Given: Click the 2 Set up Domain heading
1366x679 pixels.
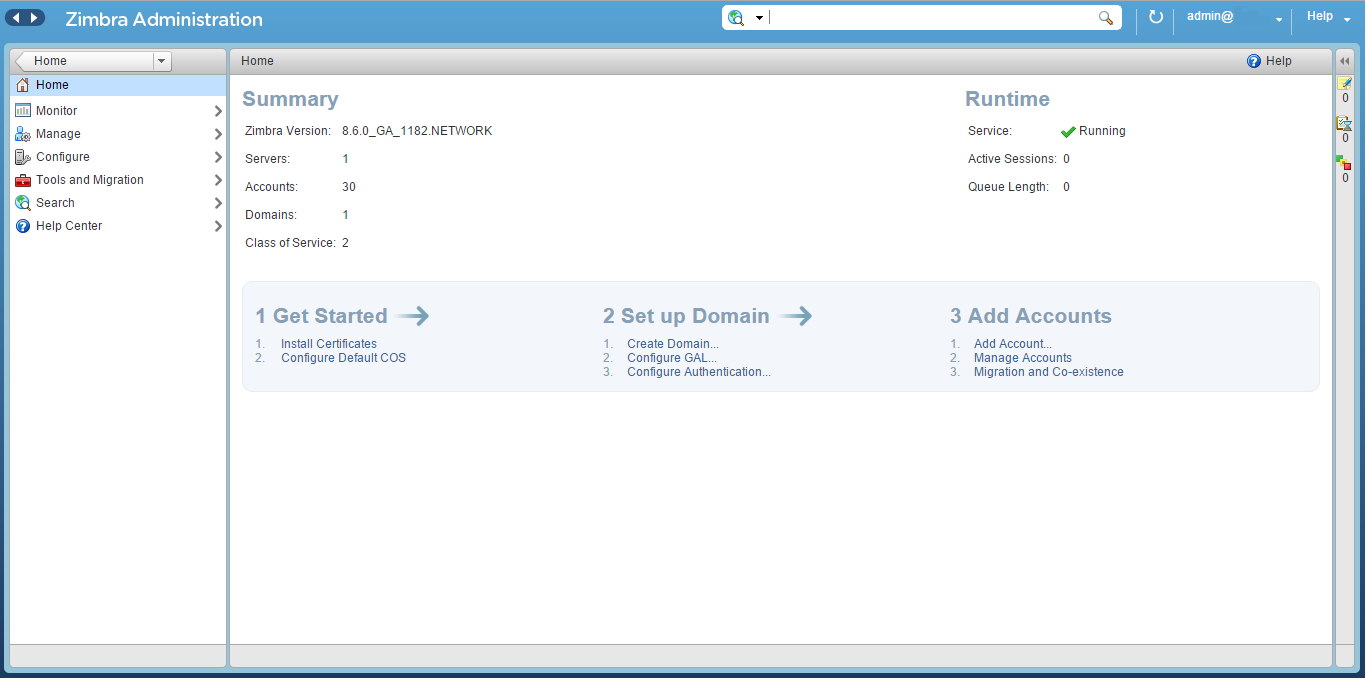Looking at the screenshot, I should [686, 316].
